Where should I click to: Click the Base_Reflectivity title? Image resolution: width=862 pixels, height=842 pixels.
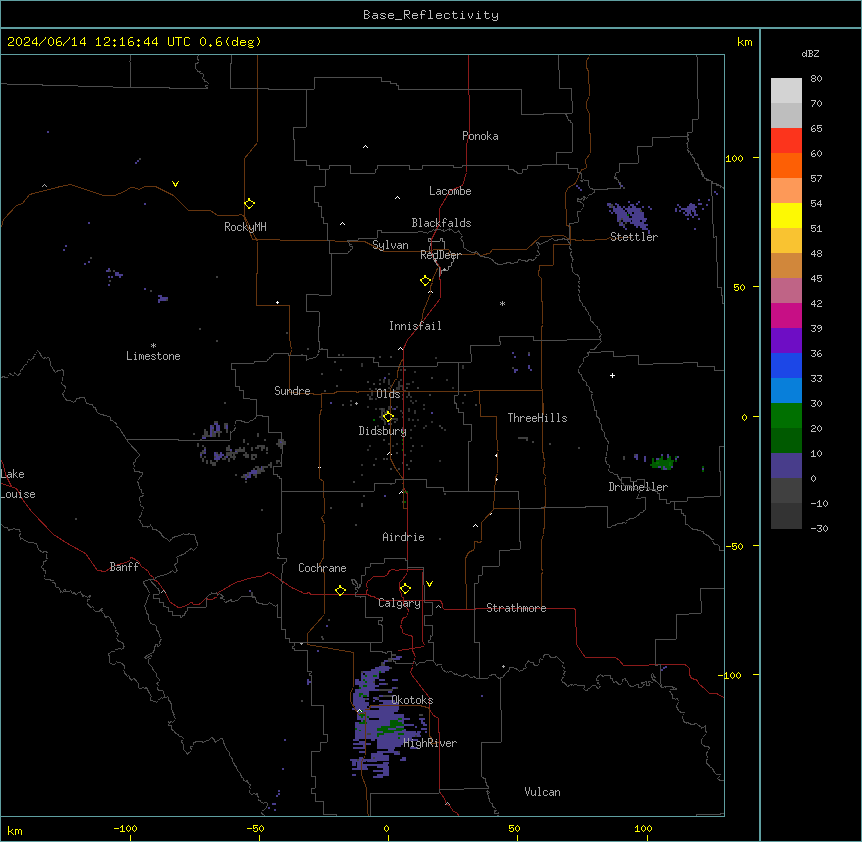(431, 15)
